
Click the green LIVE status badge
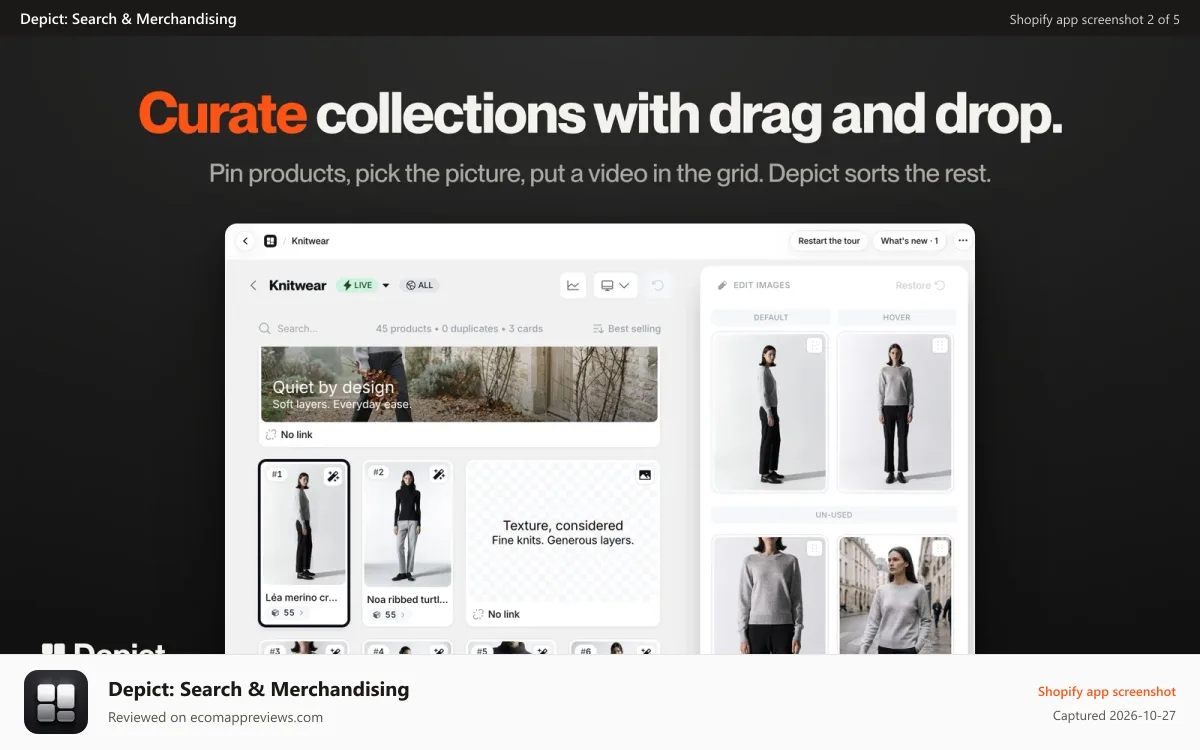point(358,285)
